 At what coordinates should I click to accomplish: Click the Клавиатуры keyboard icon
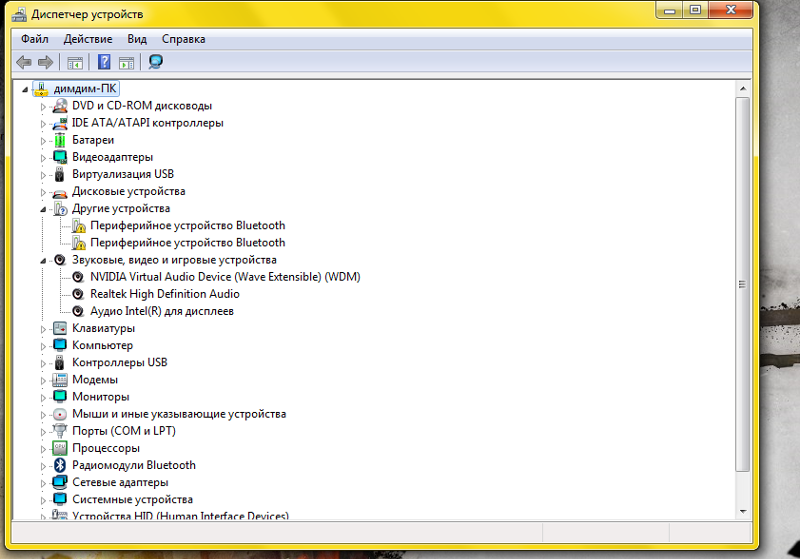60,328
